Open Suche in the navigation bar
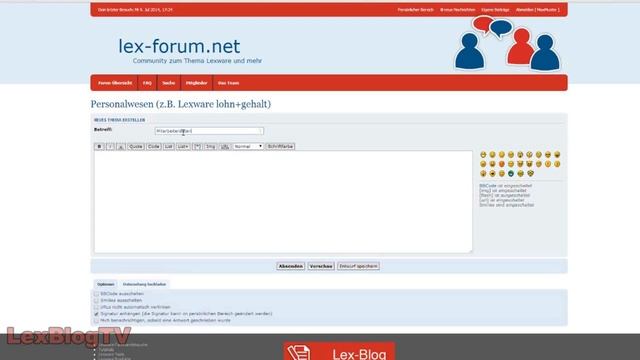Image resolution: width=640 pixels, height=360 pixels. pyautogui.click(x=169, y=83)
